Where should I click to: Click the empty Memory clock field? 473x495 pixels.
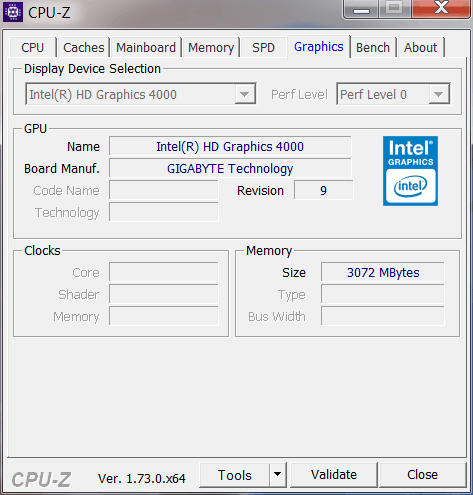pos(164,316)
